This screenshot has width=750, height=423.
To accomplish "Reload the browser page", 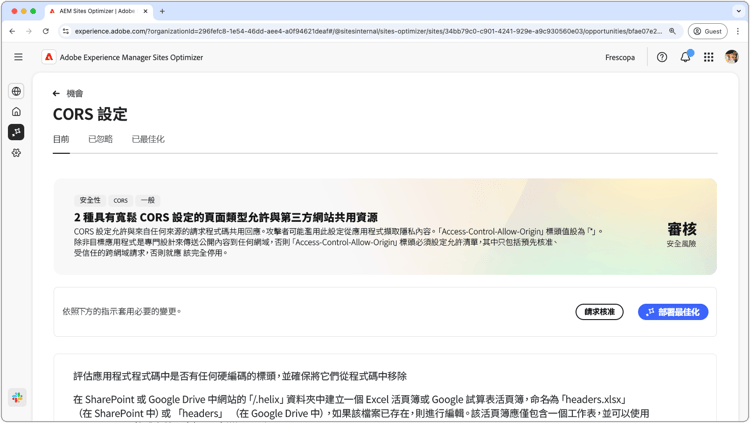I will coord(45,31).
